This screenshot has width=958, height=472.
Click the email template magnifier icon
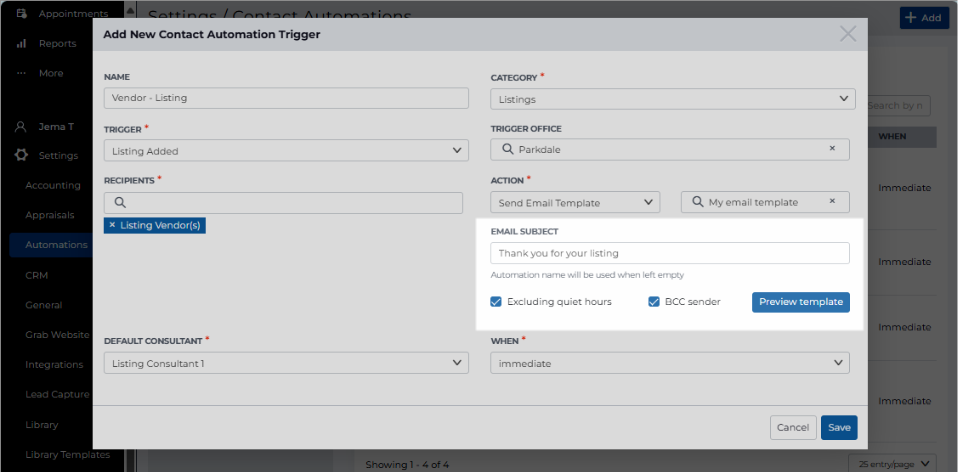point(698,202)
